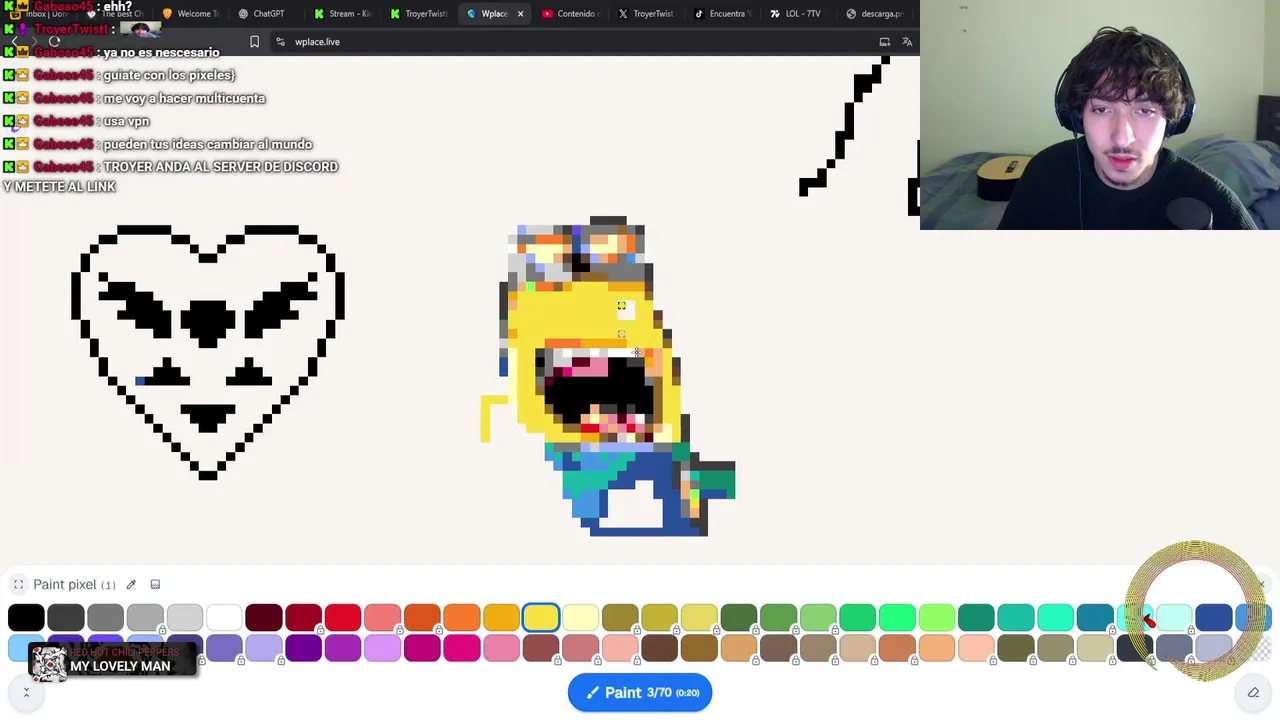Close the Wplace browser tab
Image resolution: width=1280 pixels, height=720 pixels.
pos(520,14)
